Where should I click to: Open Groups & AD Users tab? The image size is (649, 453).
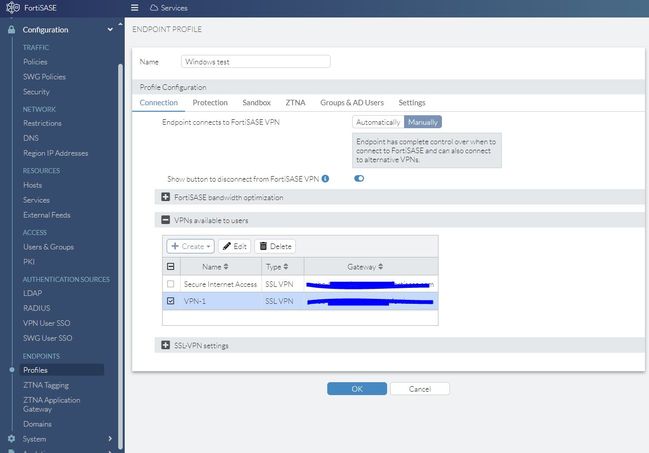coord(352,103)
